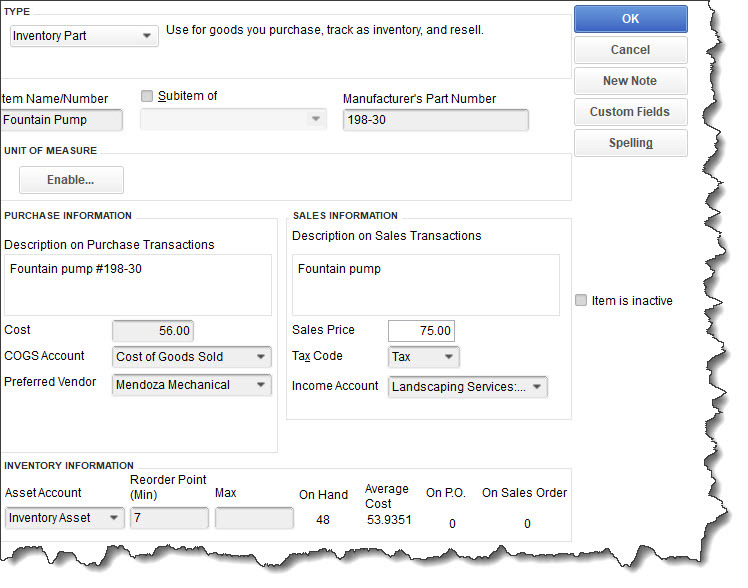Image resolution: width=748 pixels, height=588 pixels.
Task: Open Custom Fields
Action: click(x=630, y=112)
